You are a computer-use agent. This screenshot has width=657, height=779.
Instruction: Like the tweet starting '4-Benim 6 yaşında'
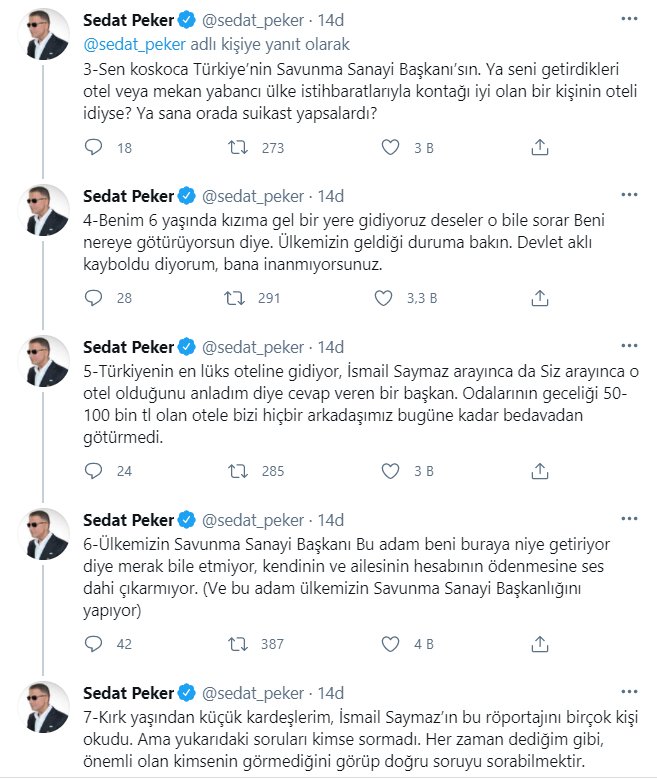pos(384,298)
